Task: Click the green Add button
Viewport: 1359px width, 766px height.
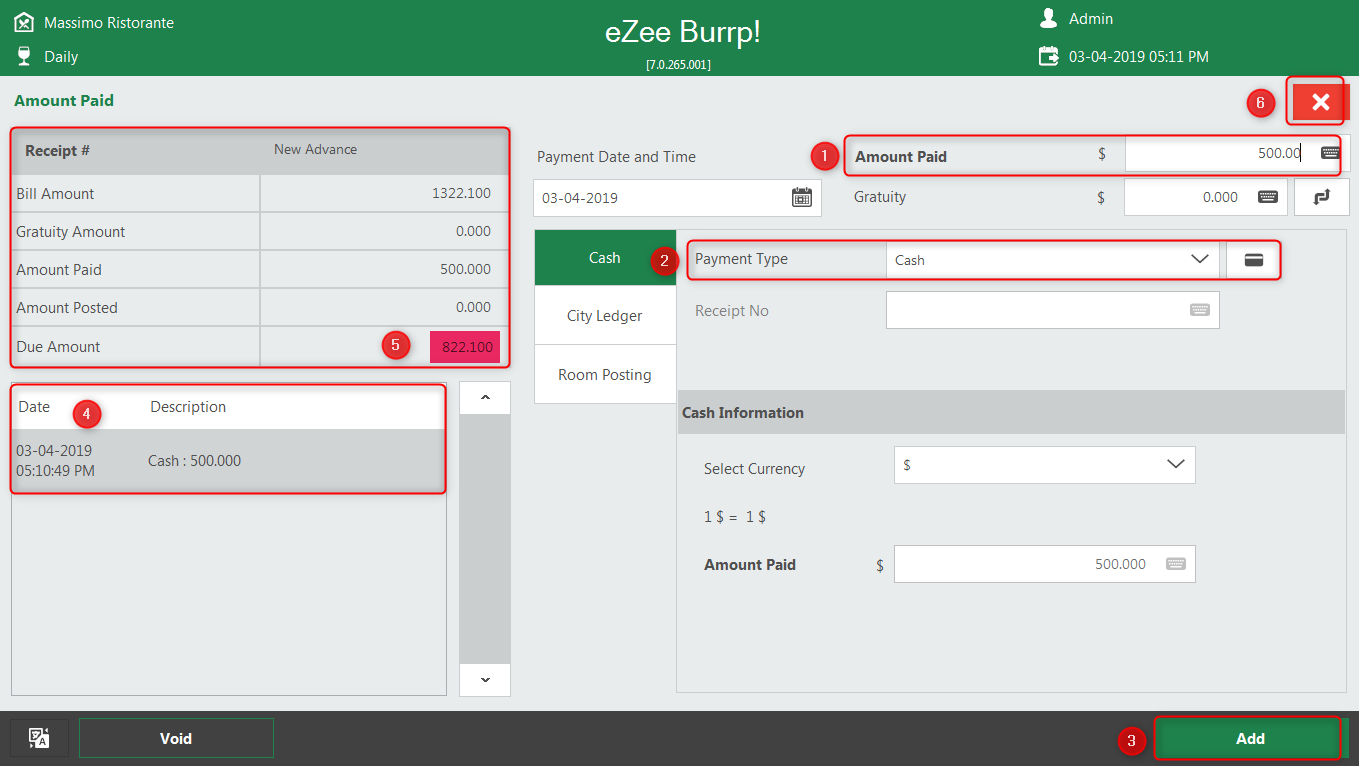Action: click(x=1250, y=738)
